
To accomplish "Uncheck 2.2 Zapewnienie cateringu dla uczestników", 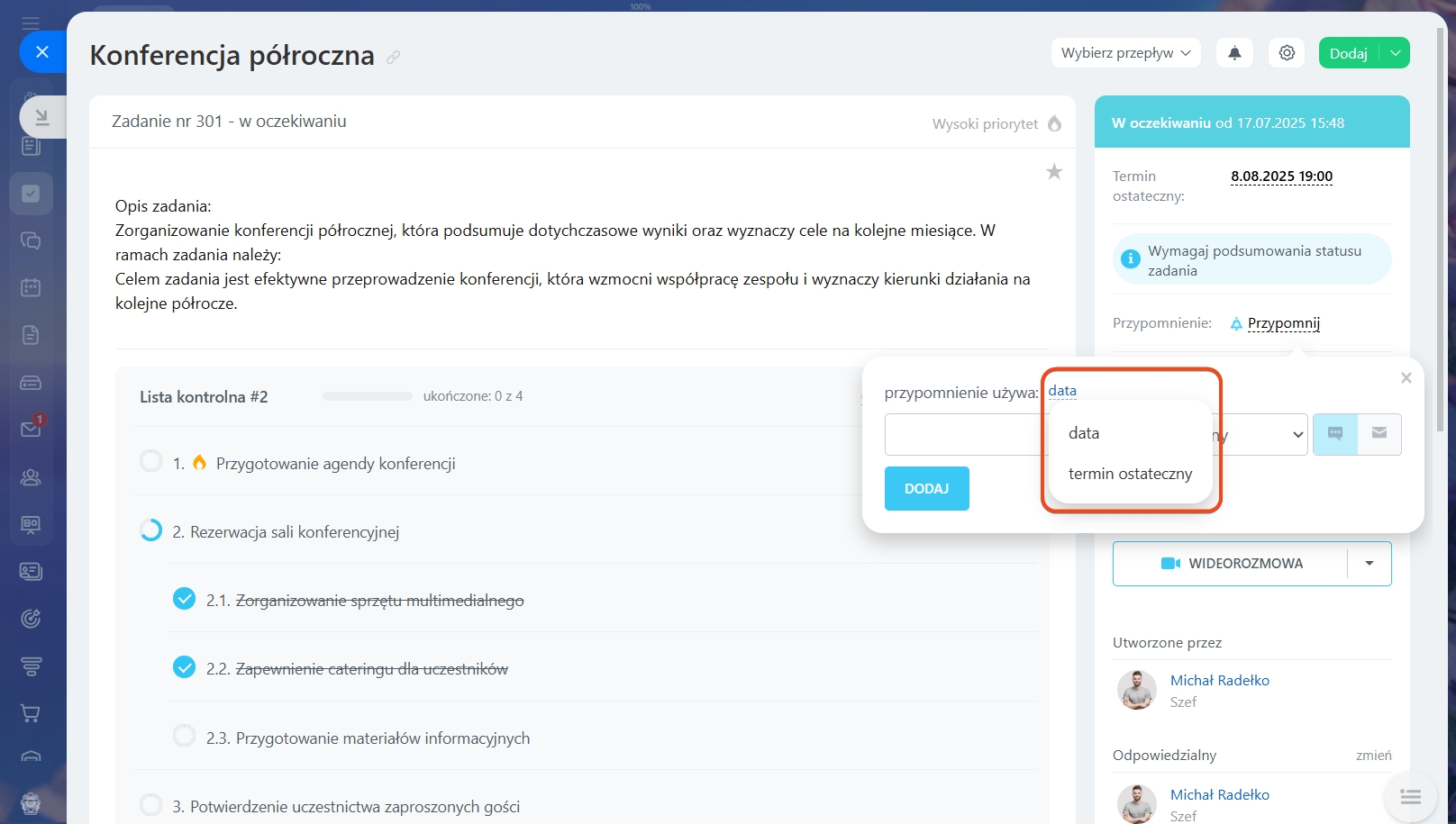I will coord(184,667).
